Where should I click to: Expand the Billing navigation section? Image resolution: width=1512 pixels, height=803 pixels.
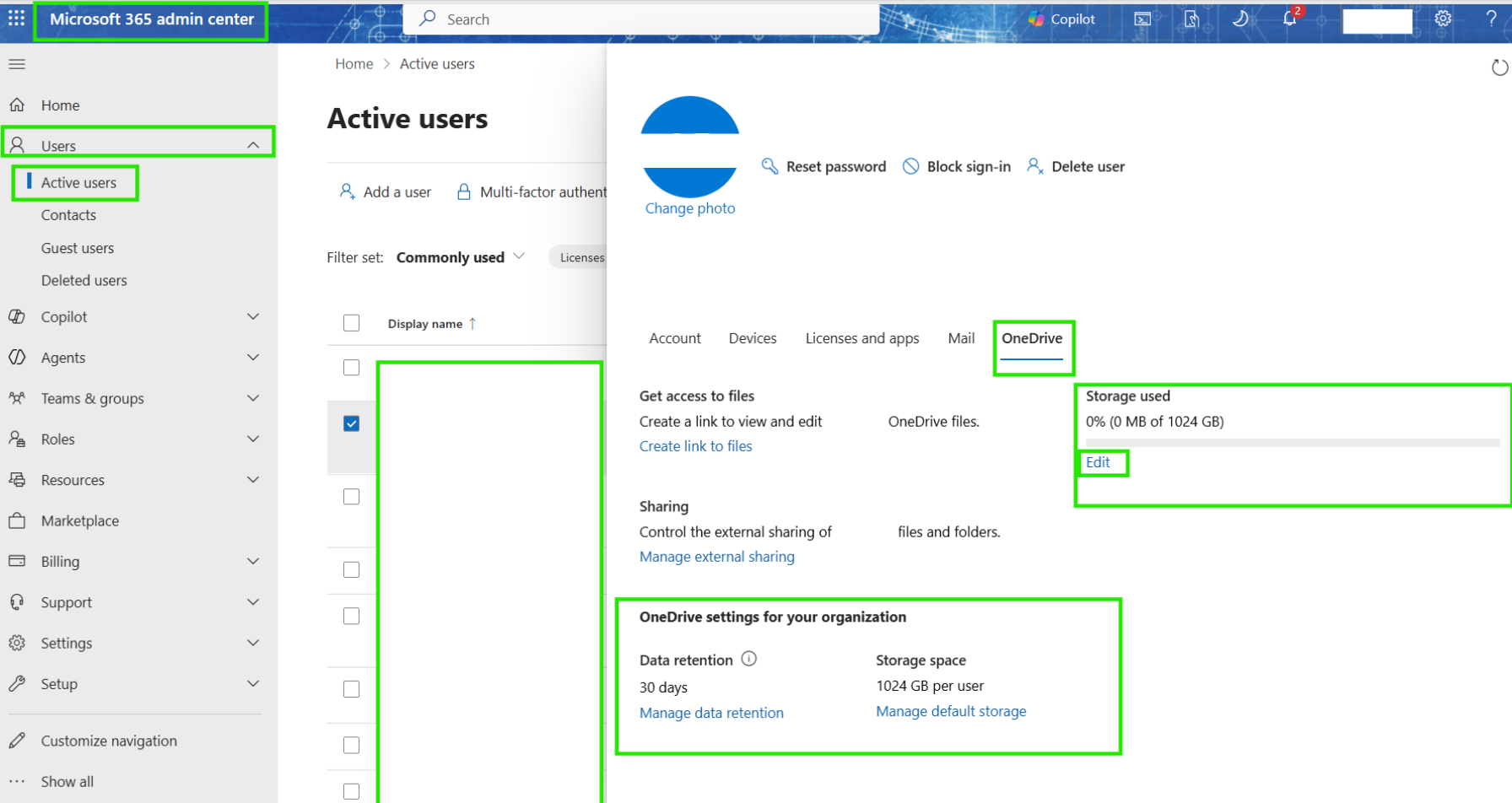[253, 561]
